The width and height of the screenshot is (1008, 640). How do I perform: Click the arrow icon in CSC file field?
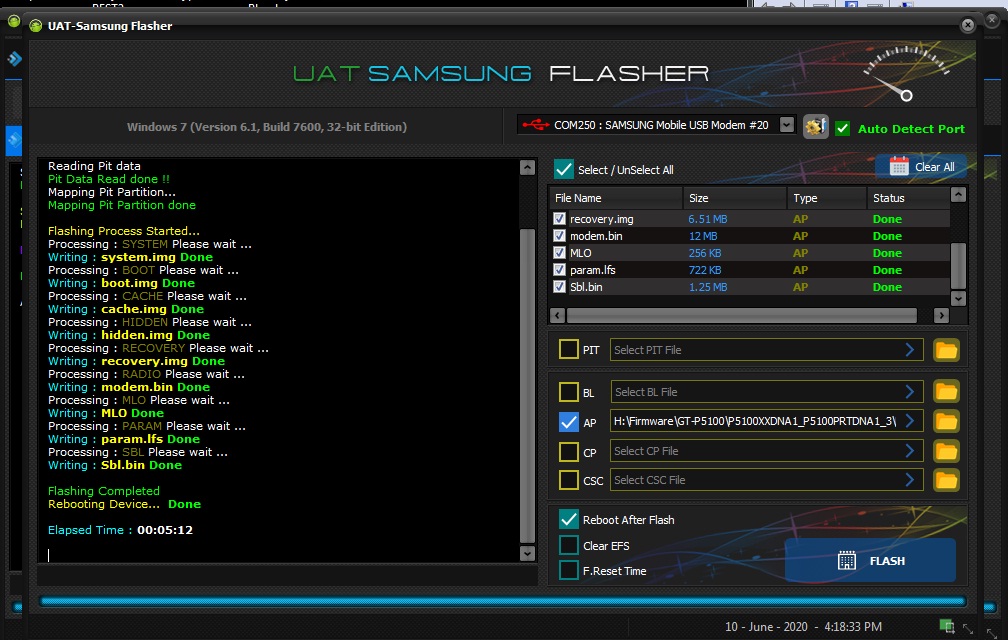(x=910, y=480)
